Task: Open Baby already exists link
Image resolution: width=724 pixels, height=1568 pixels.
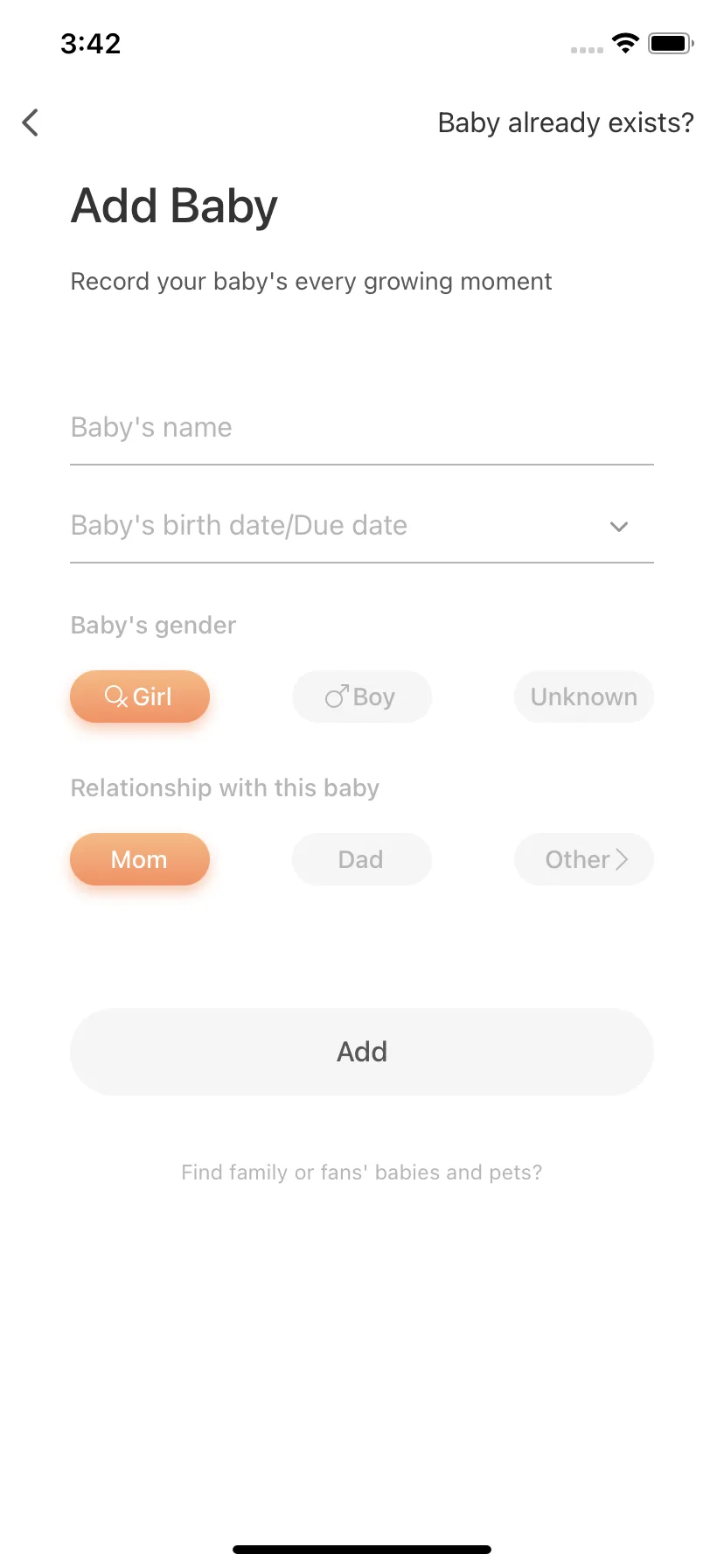Action: click(566, 122)
